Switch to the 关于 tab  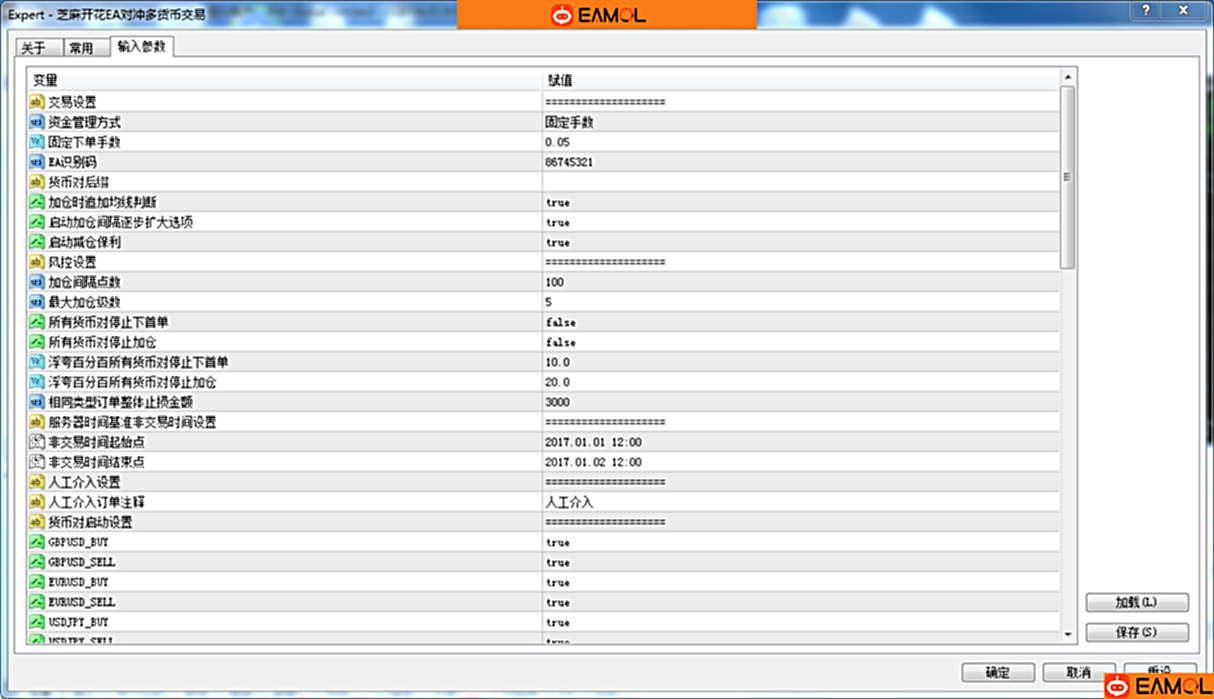point(34,48)
